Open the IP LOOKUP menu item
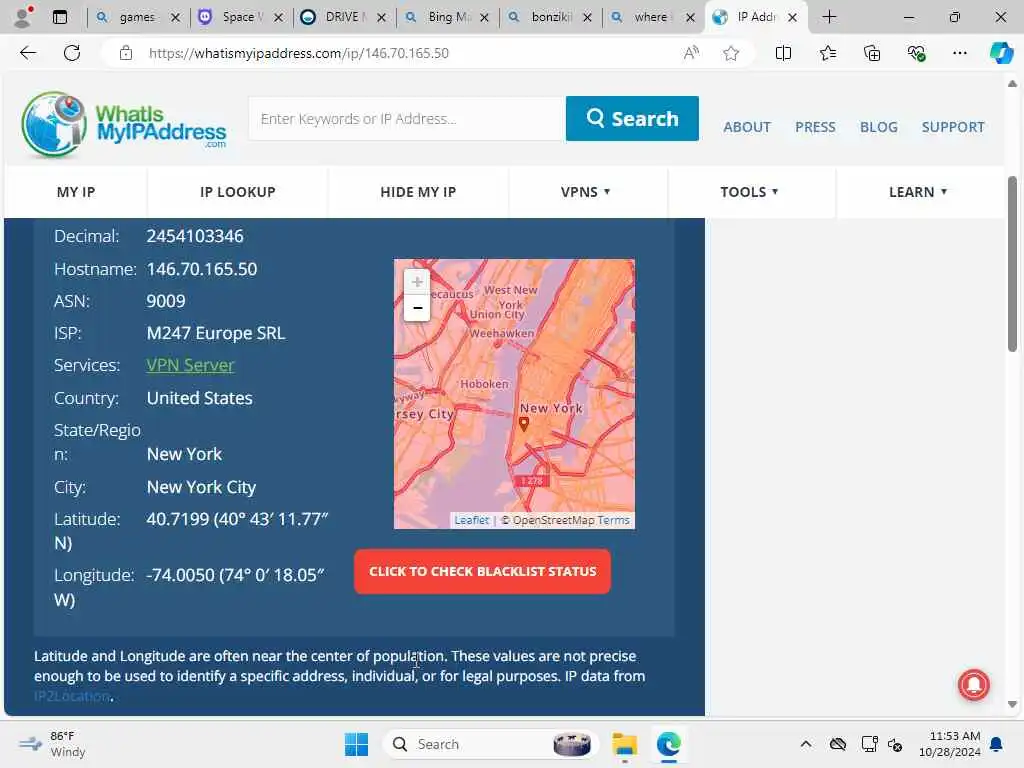The image size is (1024, 768). (x=238, y=192)
